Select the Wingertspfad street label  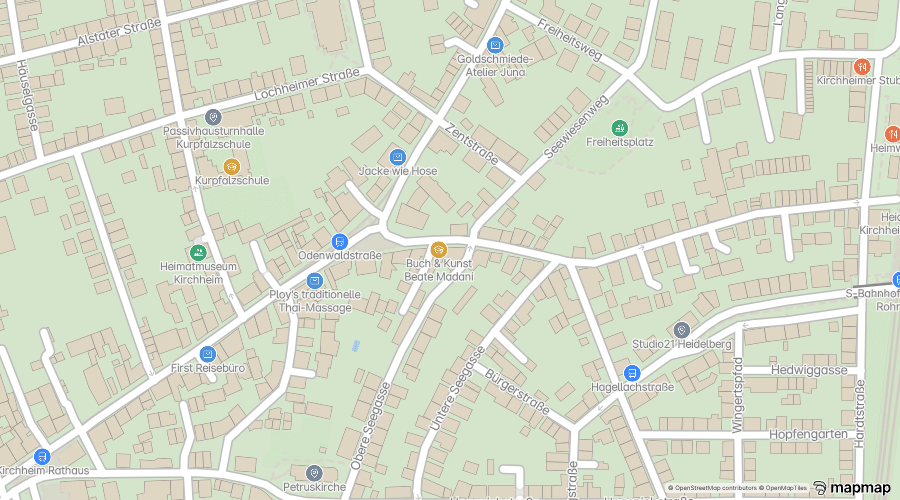click(x=738, y=395)
